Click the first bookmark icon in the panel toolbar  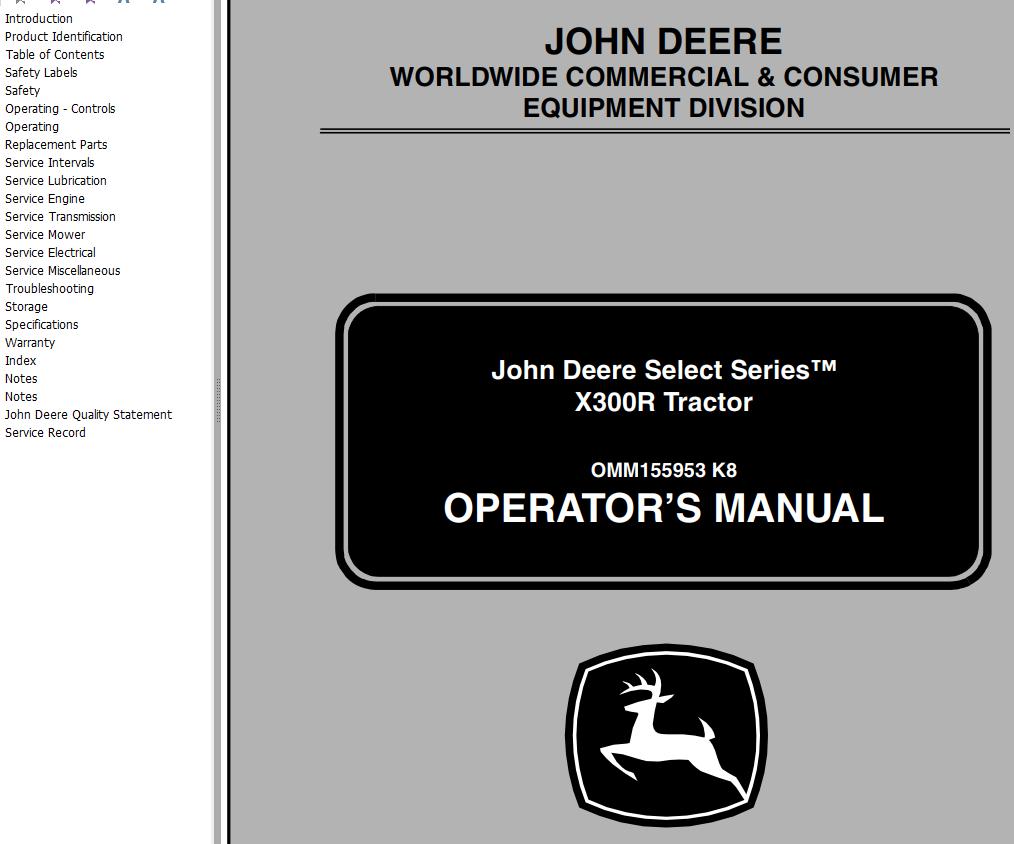(20, 3)
